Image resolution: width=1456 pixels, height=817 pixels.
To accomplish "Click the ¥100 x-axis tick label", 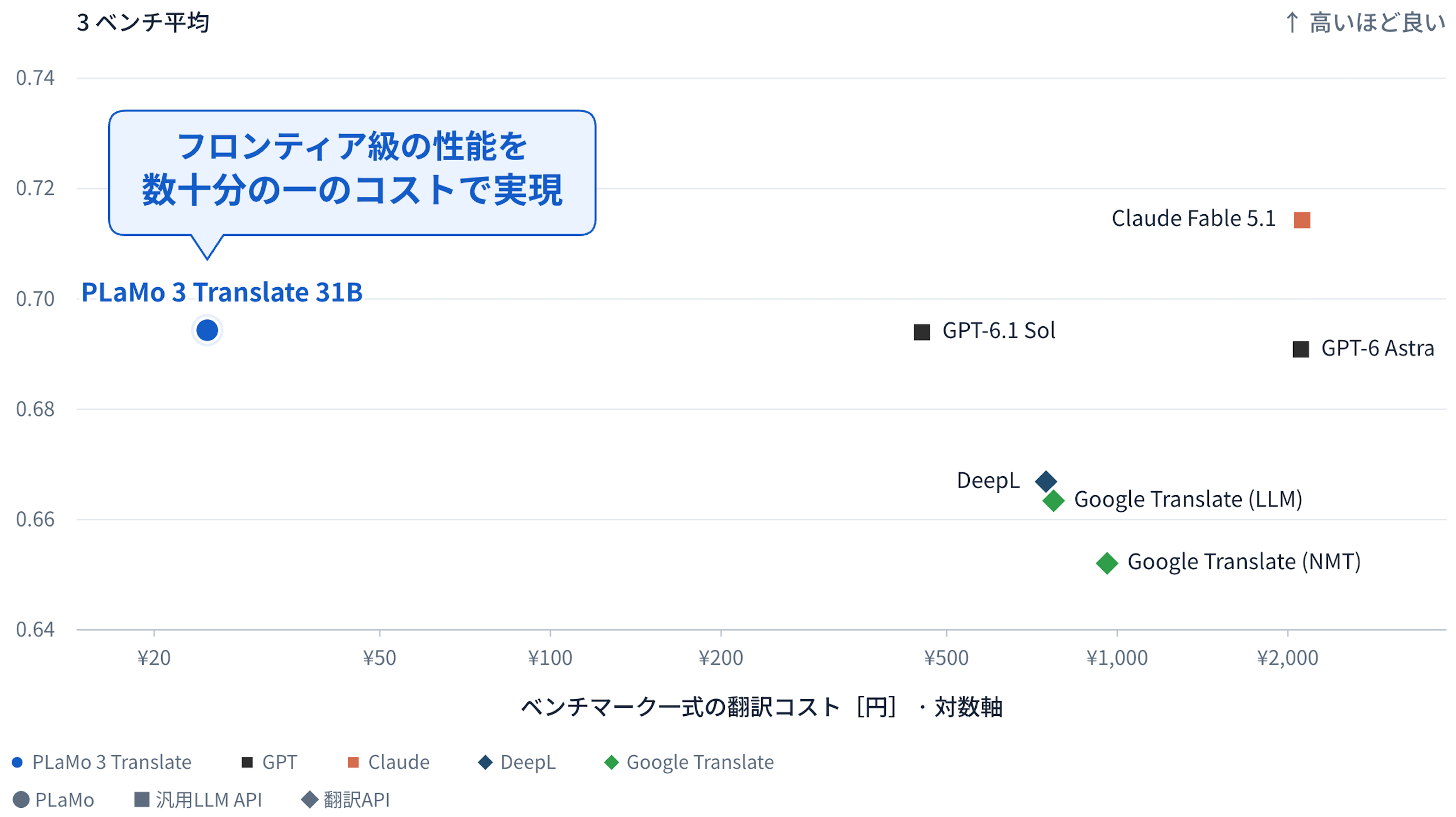I will tap(550, 658).
